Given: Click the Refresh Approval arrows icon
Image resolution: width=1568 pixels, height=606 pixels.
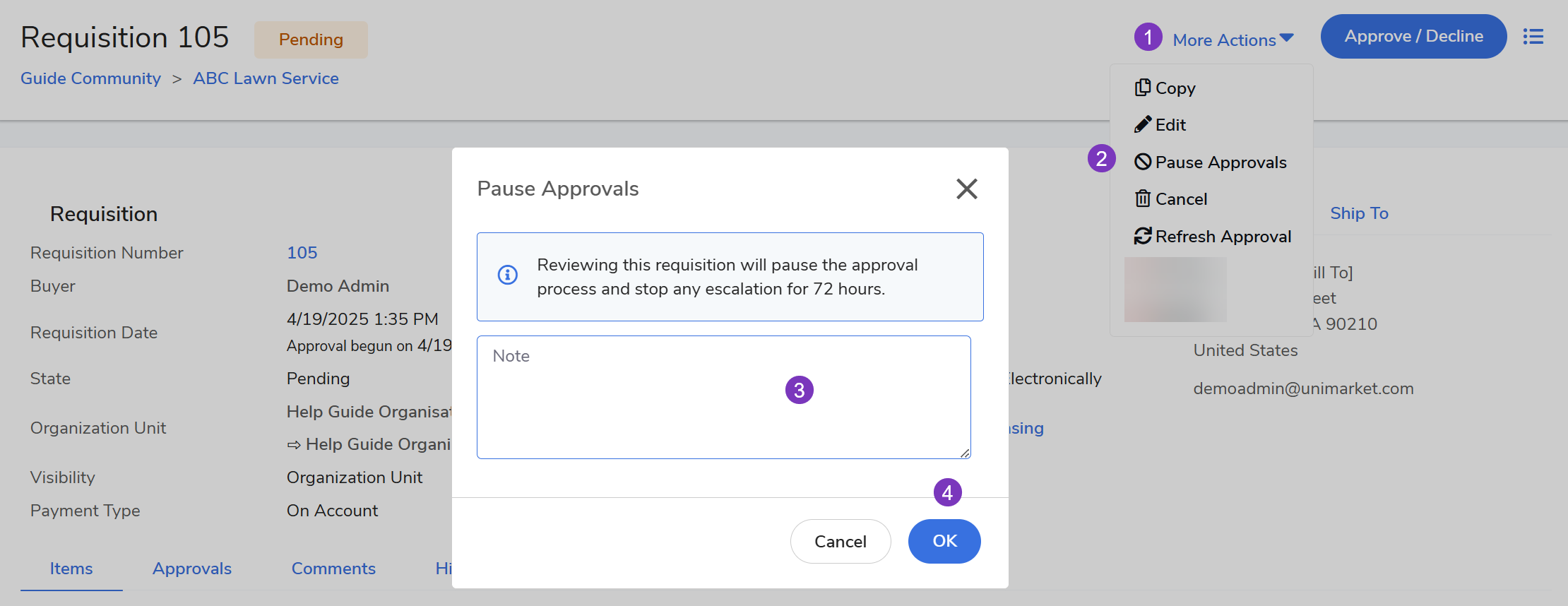Looking at the screenshot, I should click(x=1142, y=237).
